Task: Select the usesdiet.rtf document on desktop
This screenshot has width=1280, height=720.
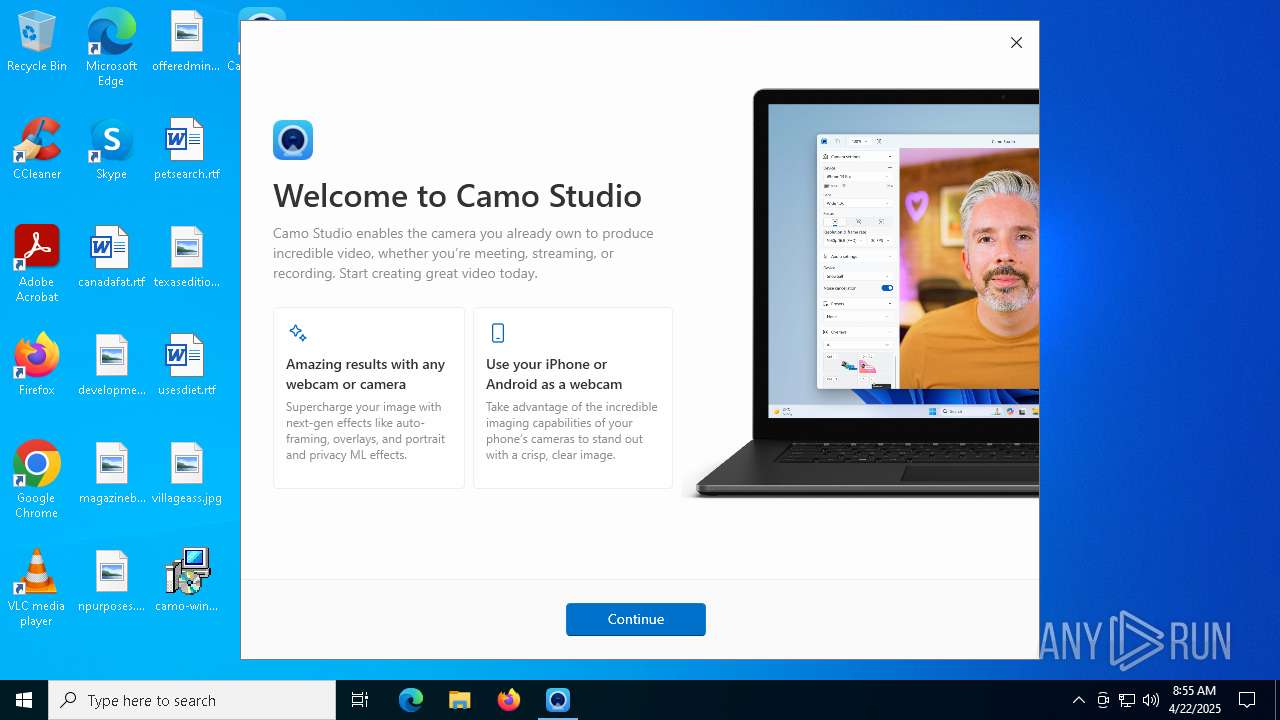Action: (187, 366)
